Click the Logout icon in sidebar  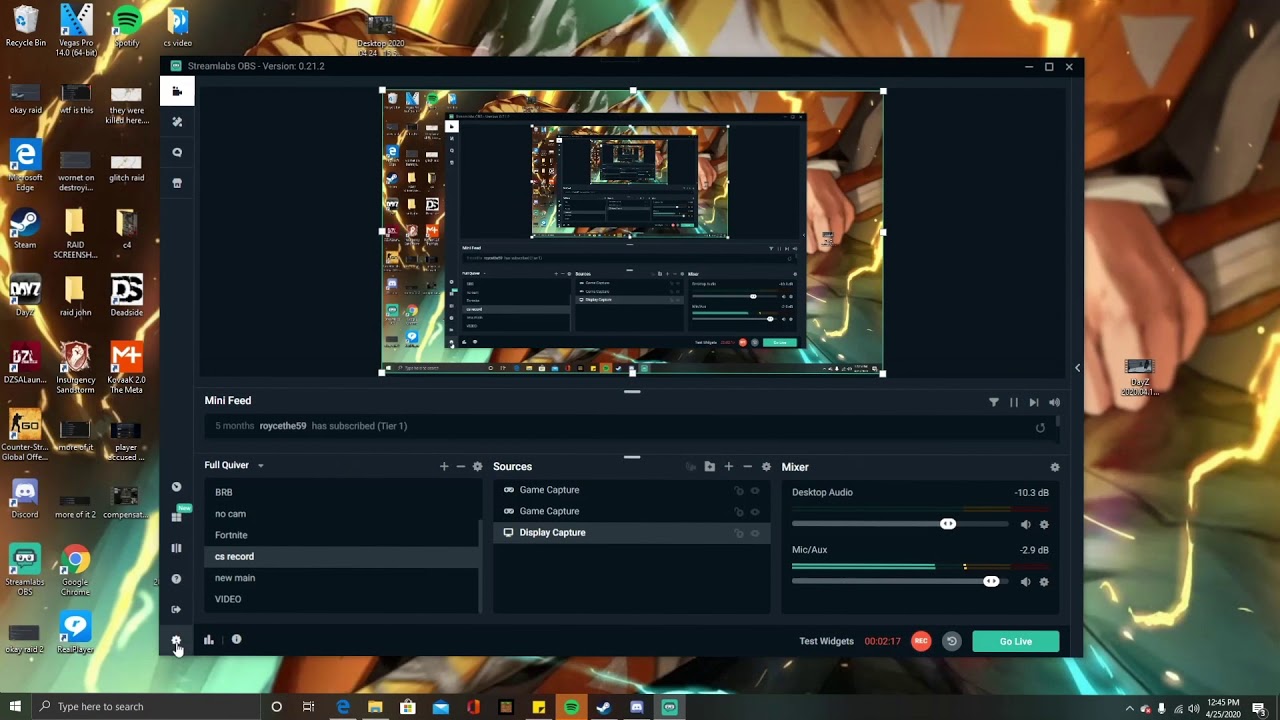(x=177, y=609)
